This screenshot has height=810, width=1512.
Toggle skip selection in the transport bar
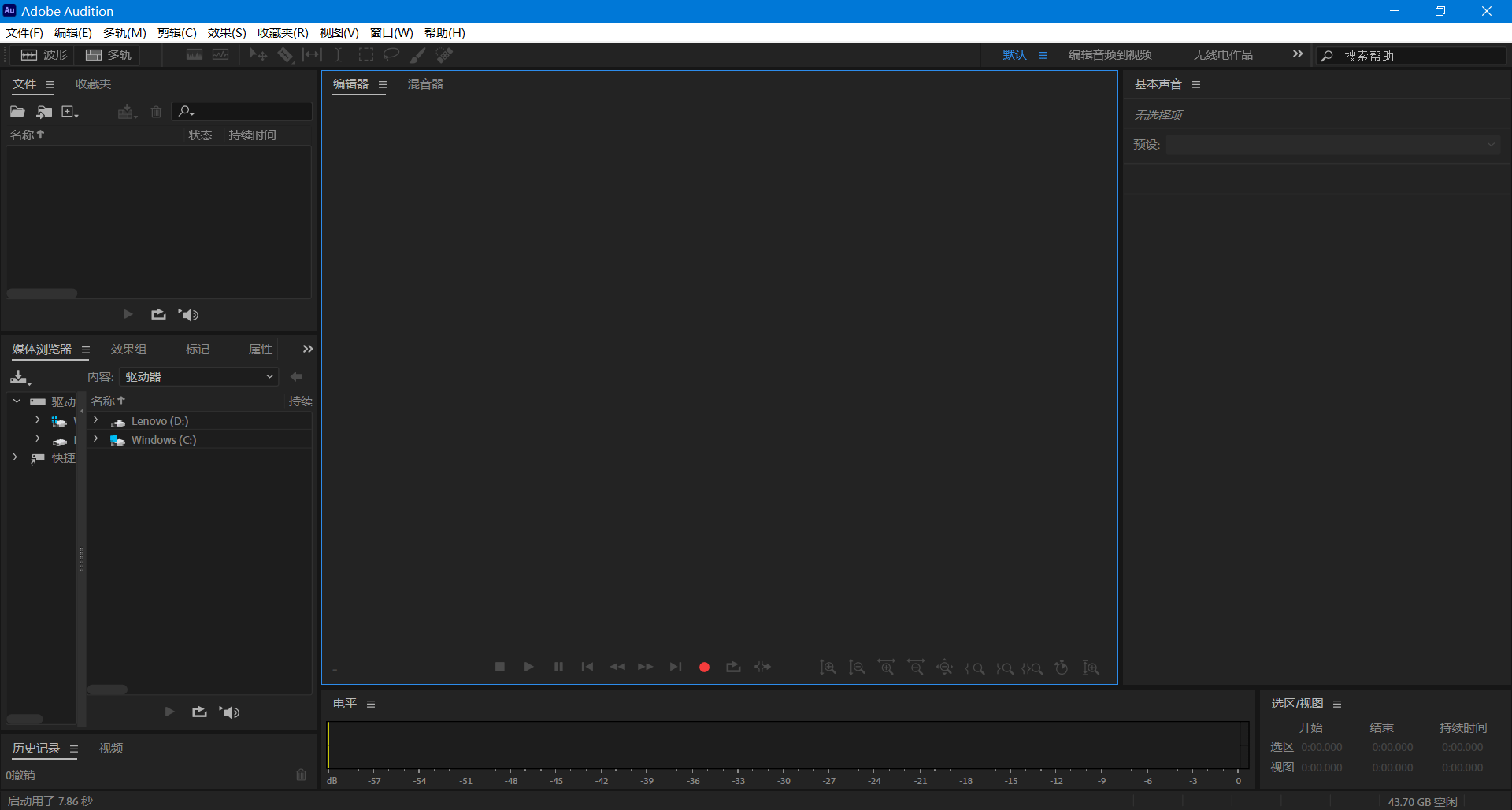coord(762,667)
